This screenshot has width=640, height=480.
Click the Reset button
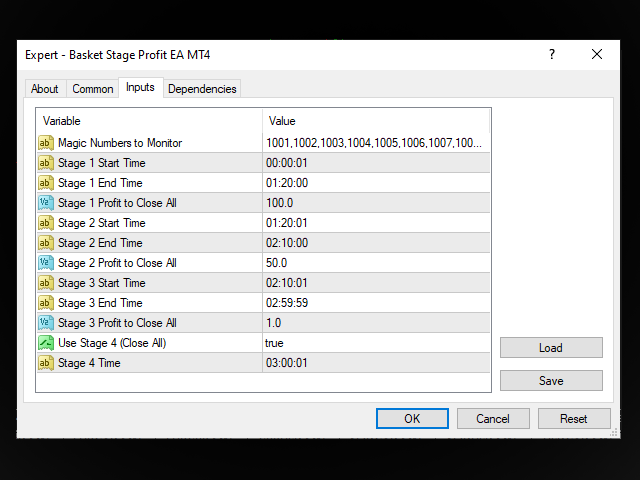click(x=574, y=419)
